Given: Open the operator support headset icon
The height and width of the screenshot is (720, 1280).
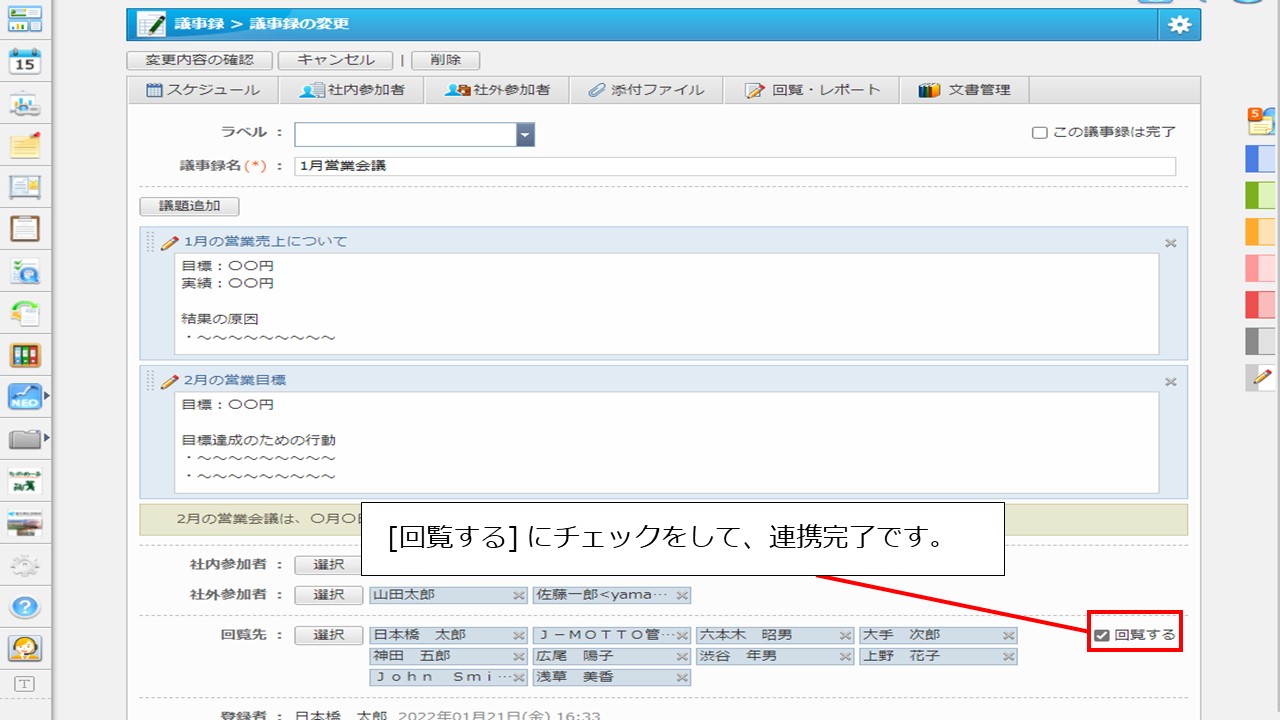Looking at the screenshot, I should (x=25, y=648).
